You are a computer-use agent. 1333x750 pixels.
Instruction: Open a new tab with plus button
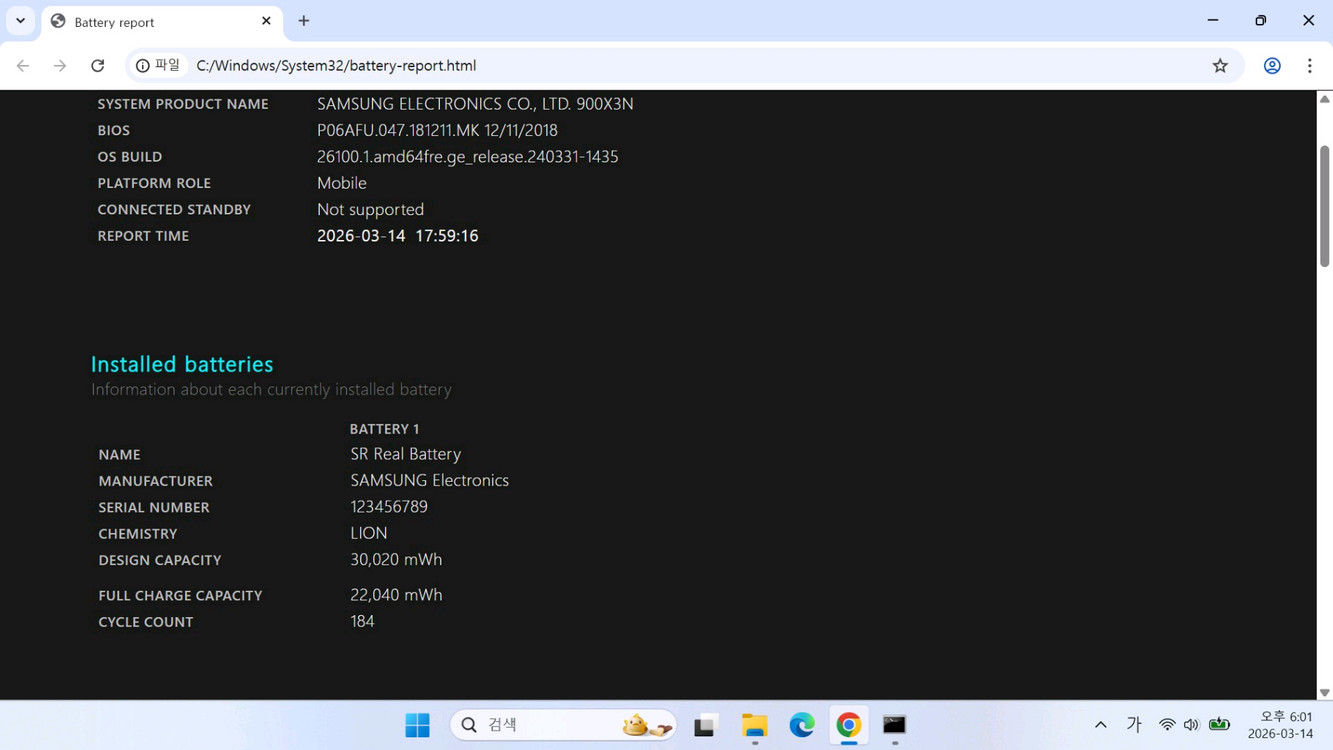coord(304,21)
